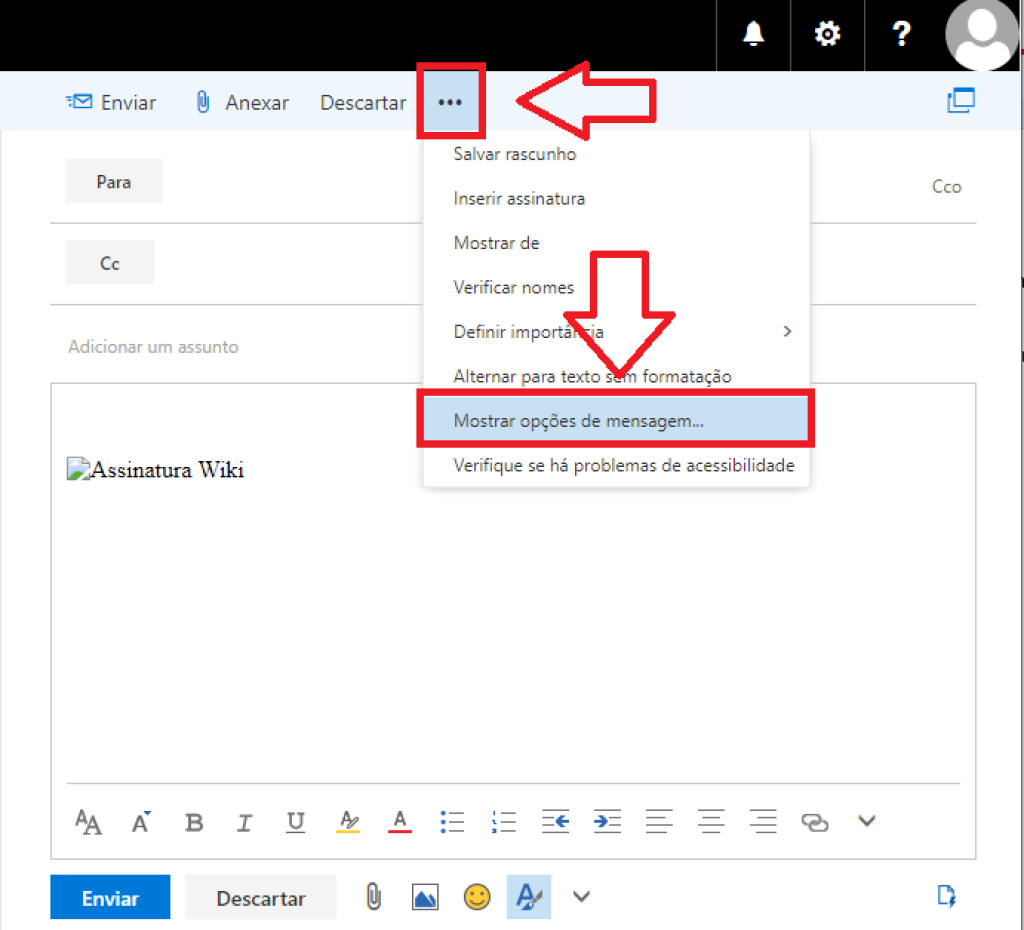Click Anexar with paperclip in toolbar
The height and width of the screenshot is (930, 1024).
pyautogui.click(x=242, y=103)
